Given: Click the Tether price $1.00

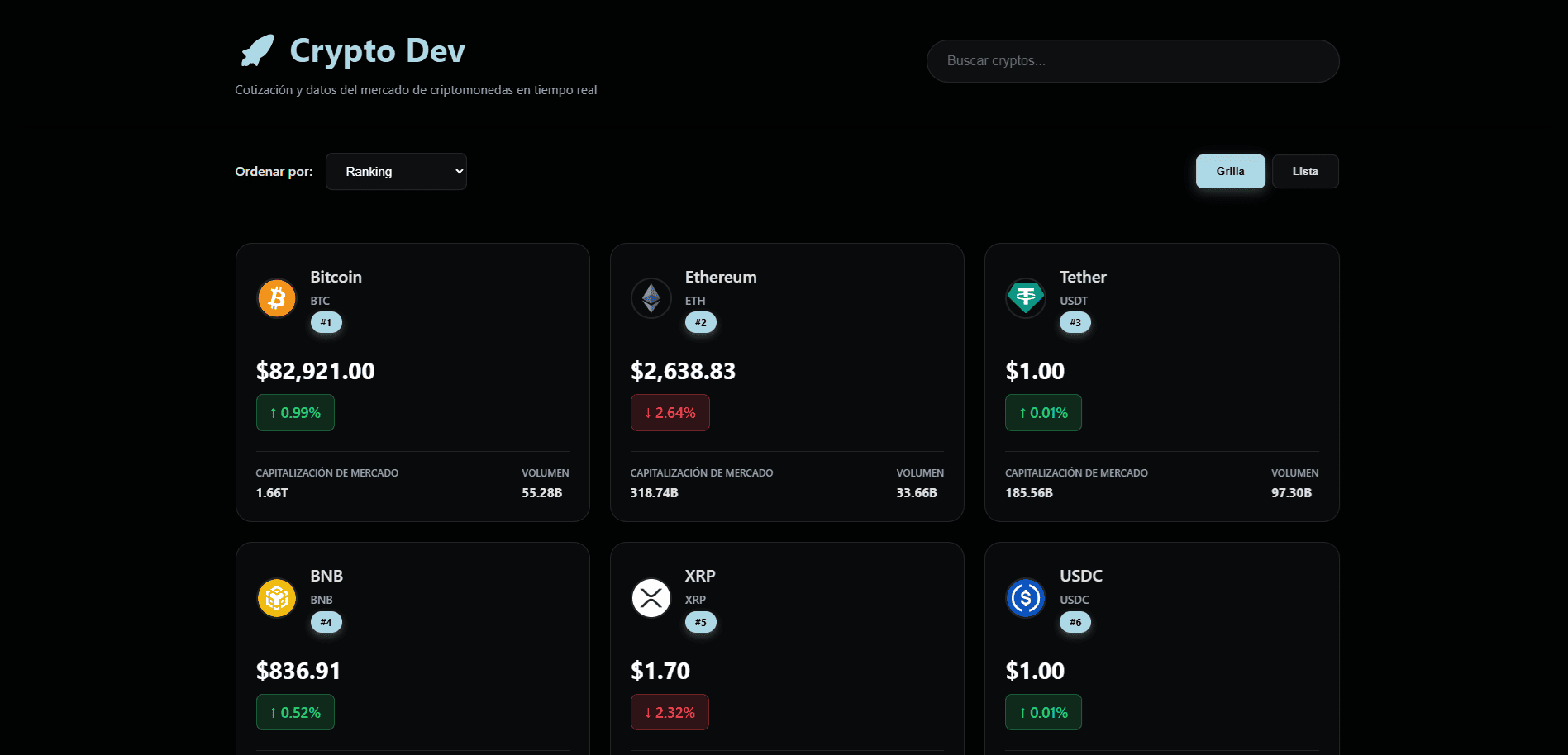Looking at the screenshot, I should point(1035,371).
